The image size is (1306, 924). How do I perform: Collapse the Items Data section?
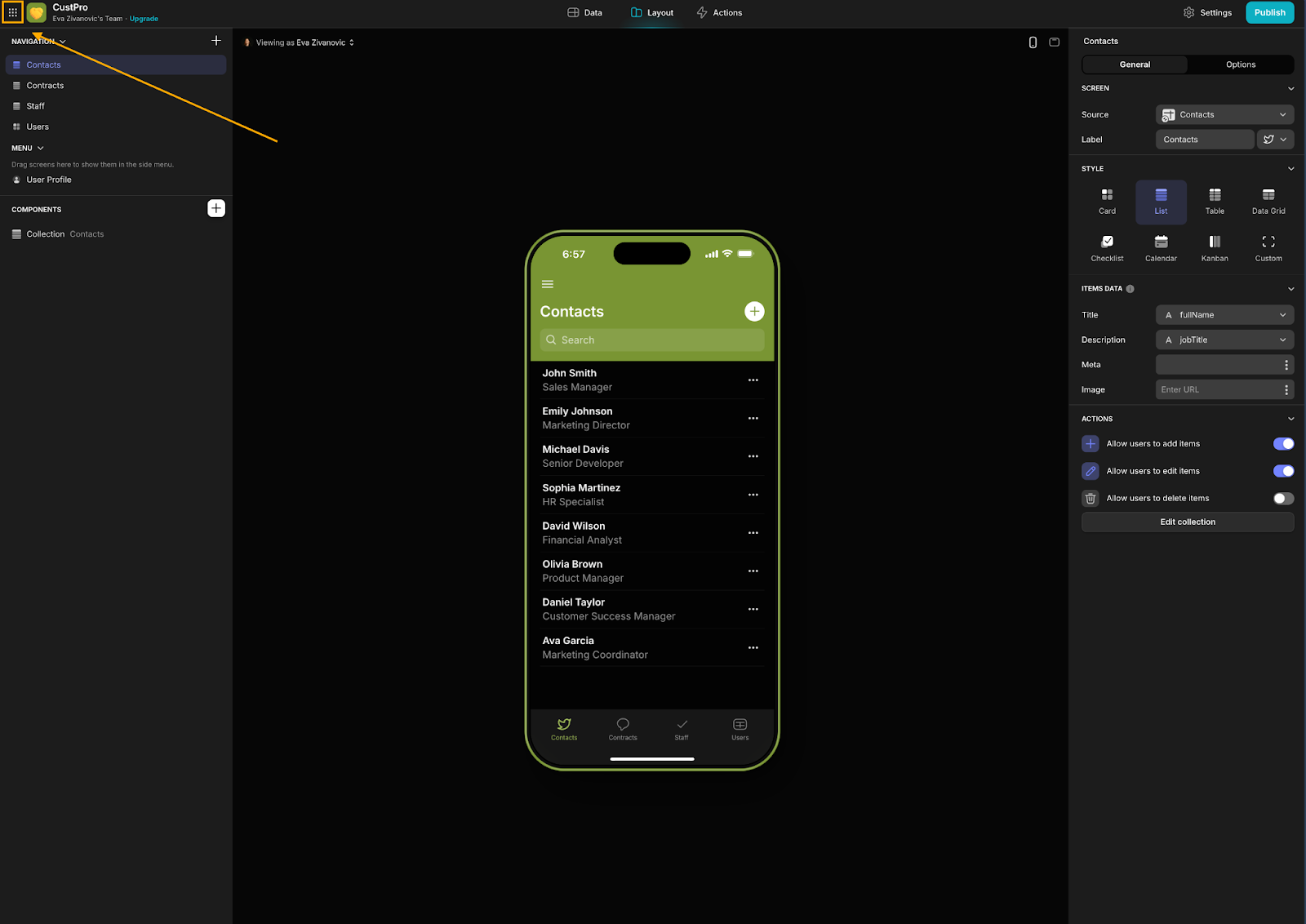(x=1290, y=289)
